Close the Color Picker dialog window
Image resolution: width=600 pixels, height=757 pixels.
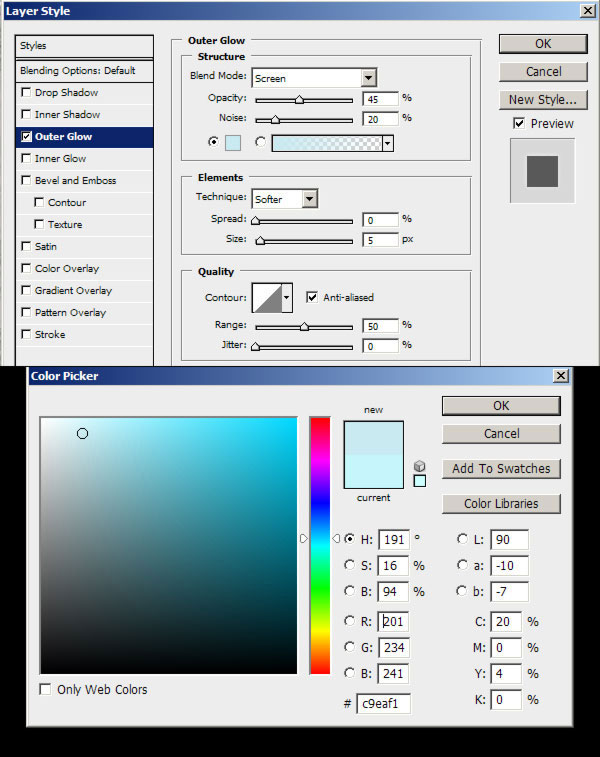pyautogui.click(x=561, y=376)
